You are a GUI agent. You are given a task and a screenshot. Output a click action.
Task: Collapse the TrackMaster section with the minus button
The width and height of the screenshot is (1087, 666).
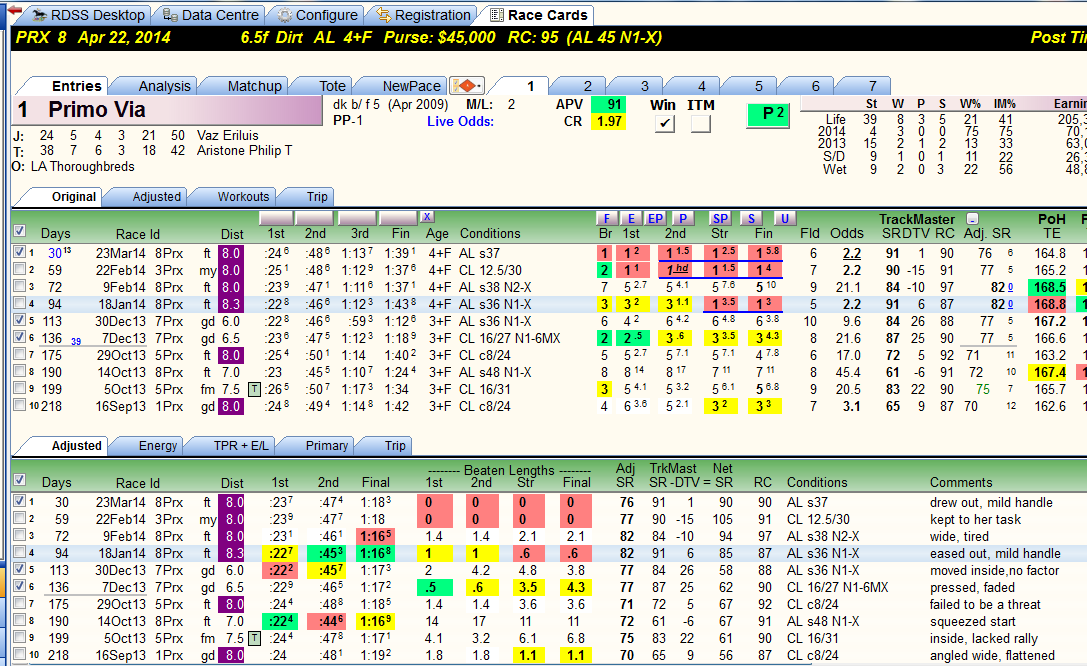[x=973, y=218]
